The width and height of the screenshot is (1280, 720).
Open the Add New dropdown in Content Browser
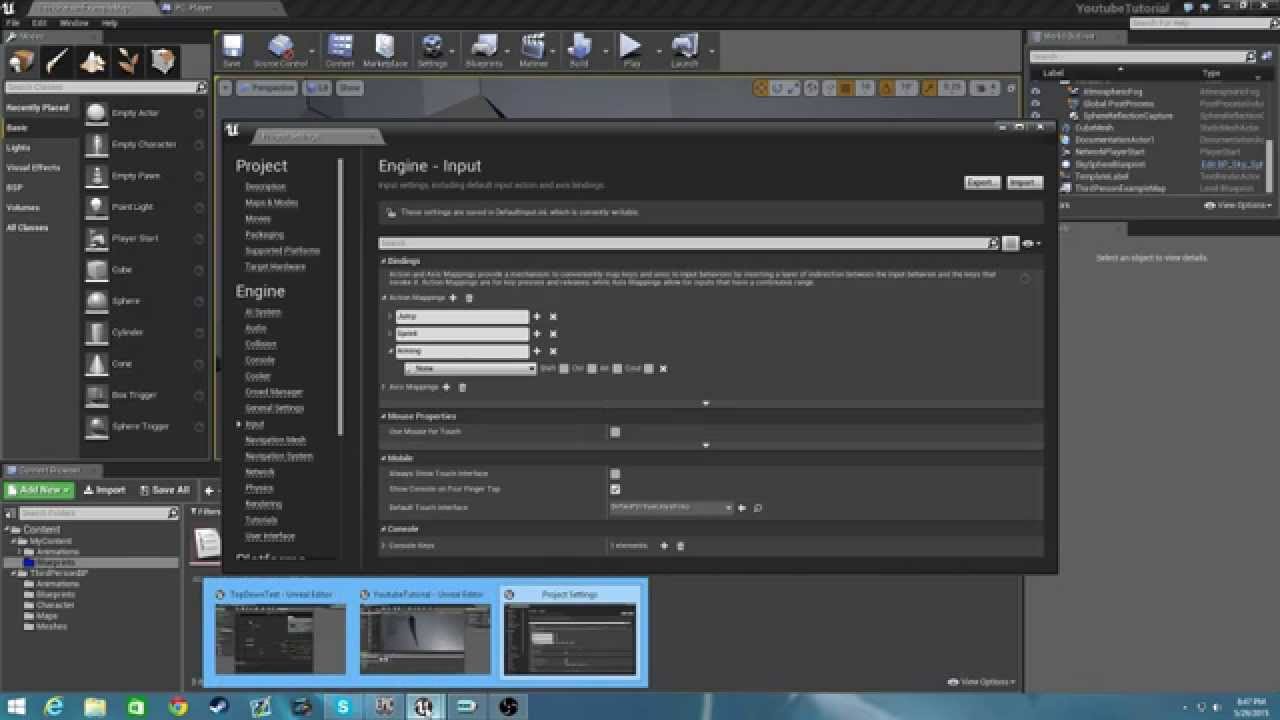point(39,490)
